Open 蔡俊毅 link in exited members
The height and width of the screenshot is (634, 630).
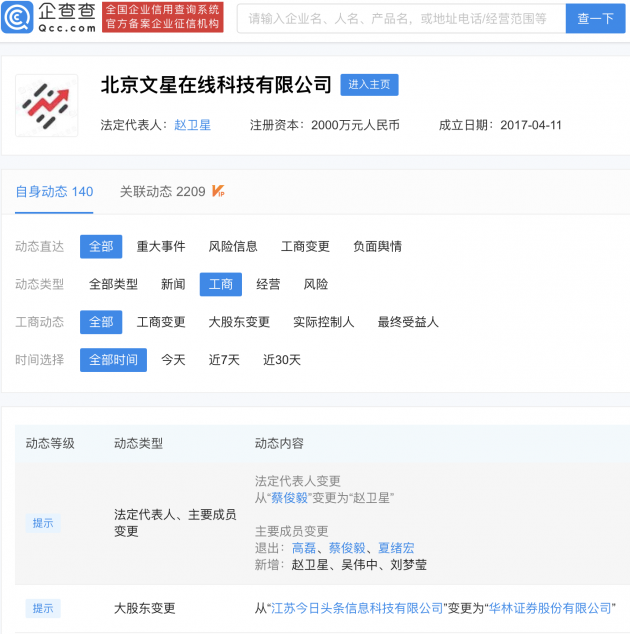347,548
